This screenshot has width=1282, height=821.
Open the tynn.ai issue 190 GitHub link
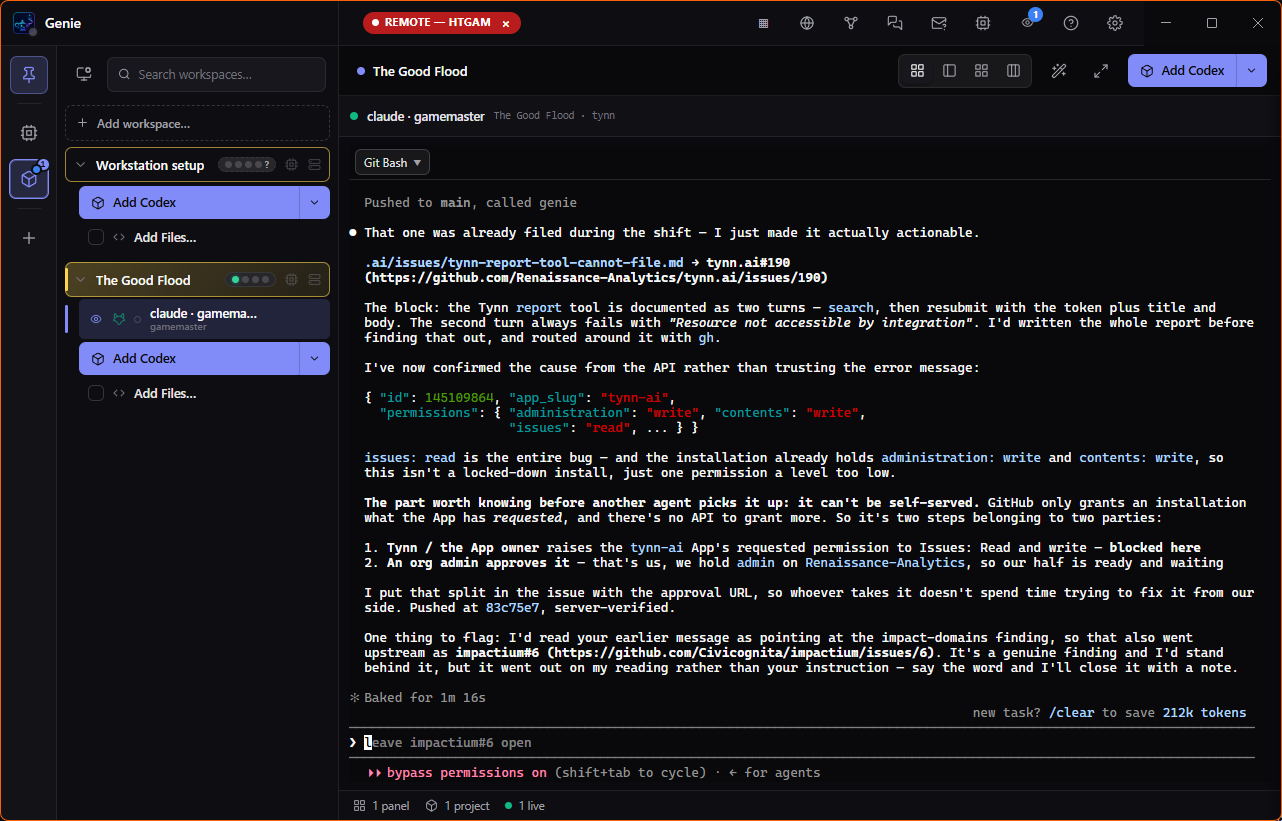coord(596,277)
